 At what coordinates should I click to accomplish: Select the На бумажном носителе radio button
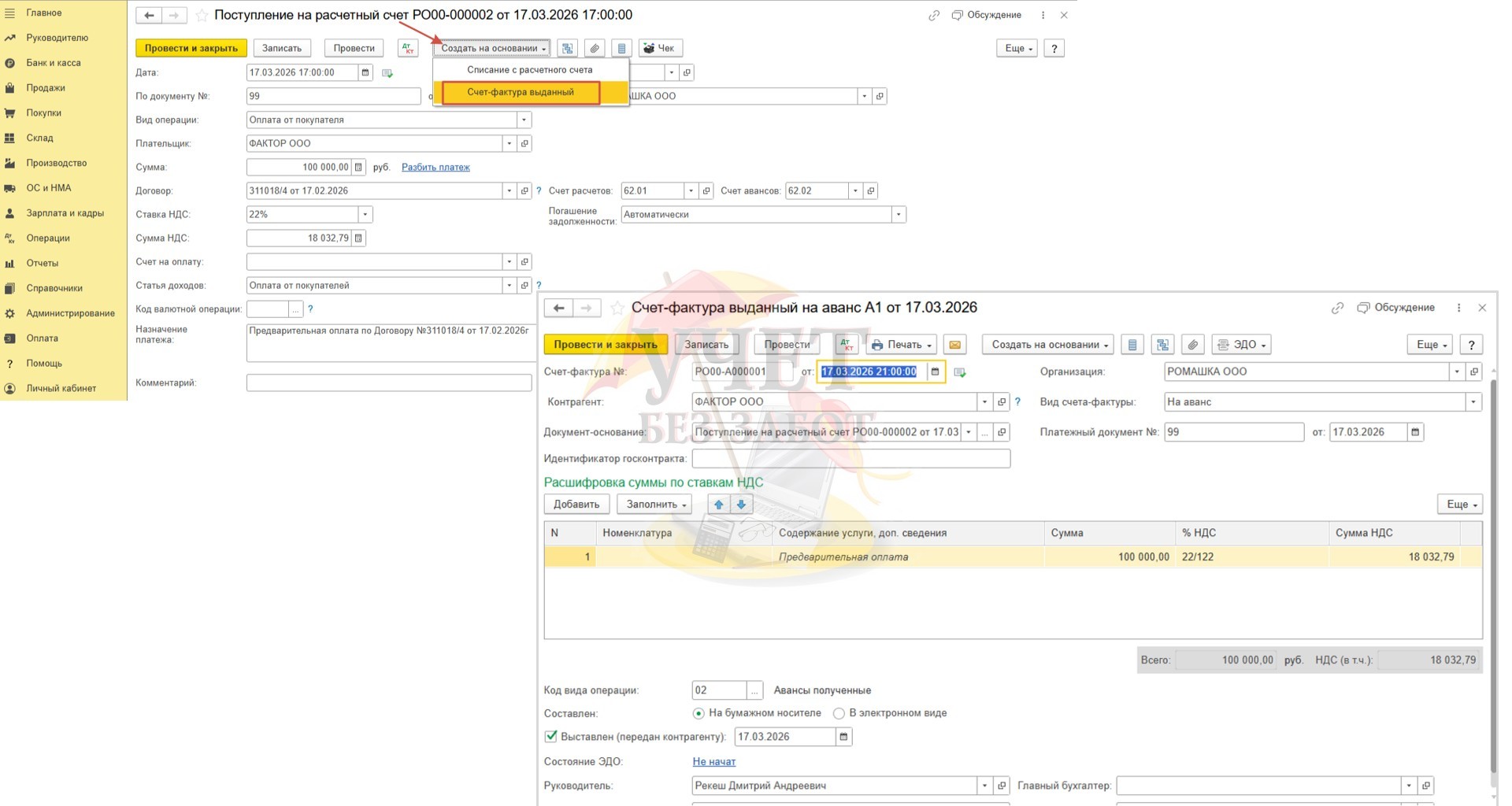pos(698,713)
